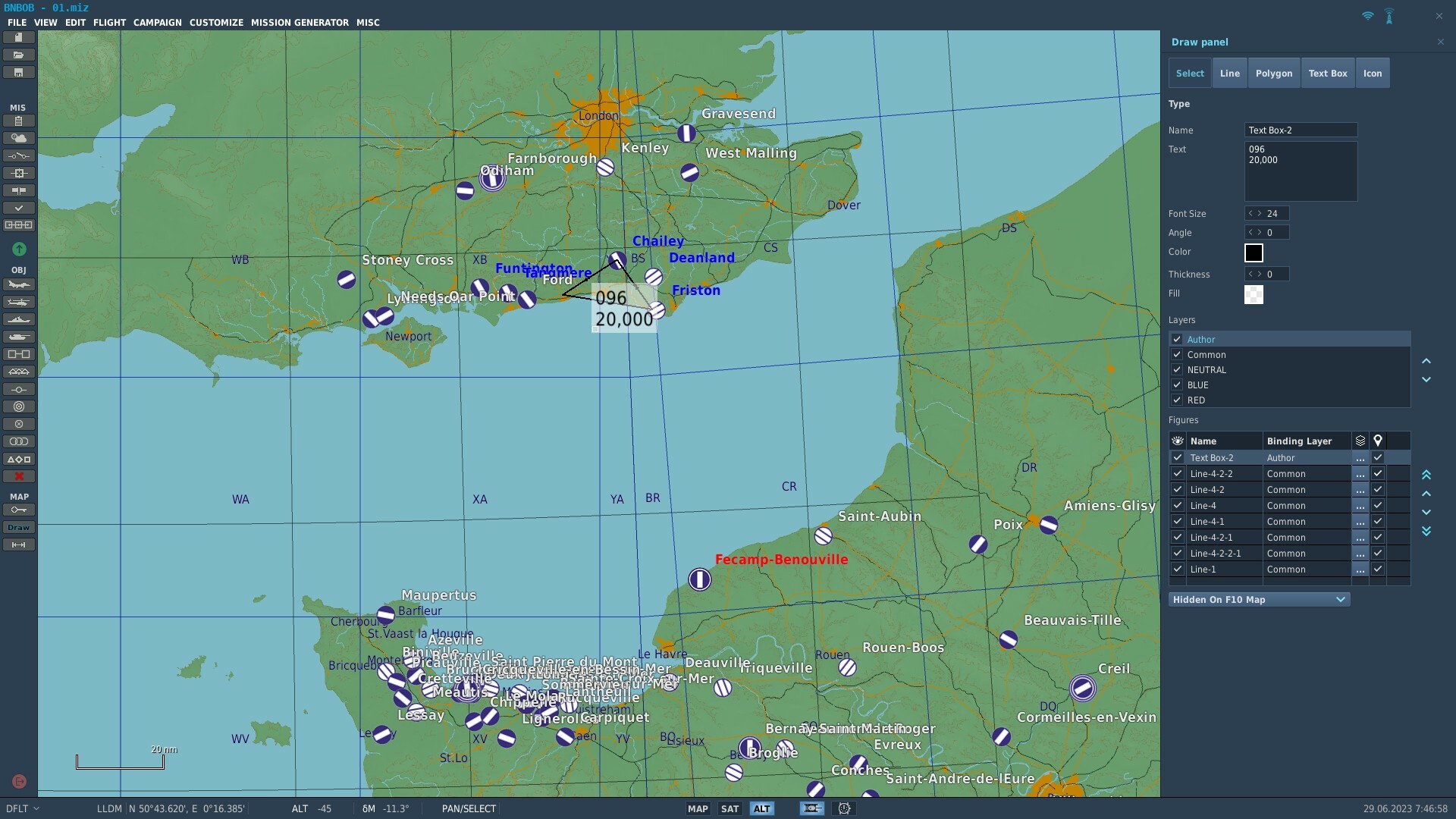Toggle the BLUE layer checkbox

click(x=1177, y=385)
